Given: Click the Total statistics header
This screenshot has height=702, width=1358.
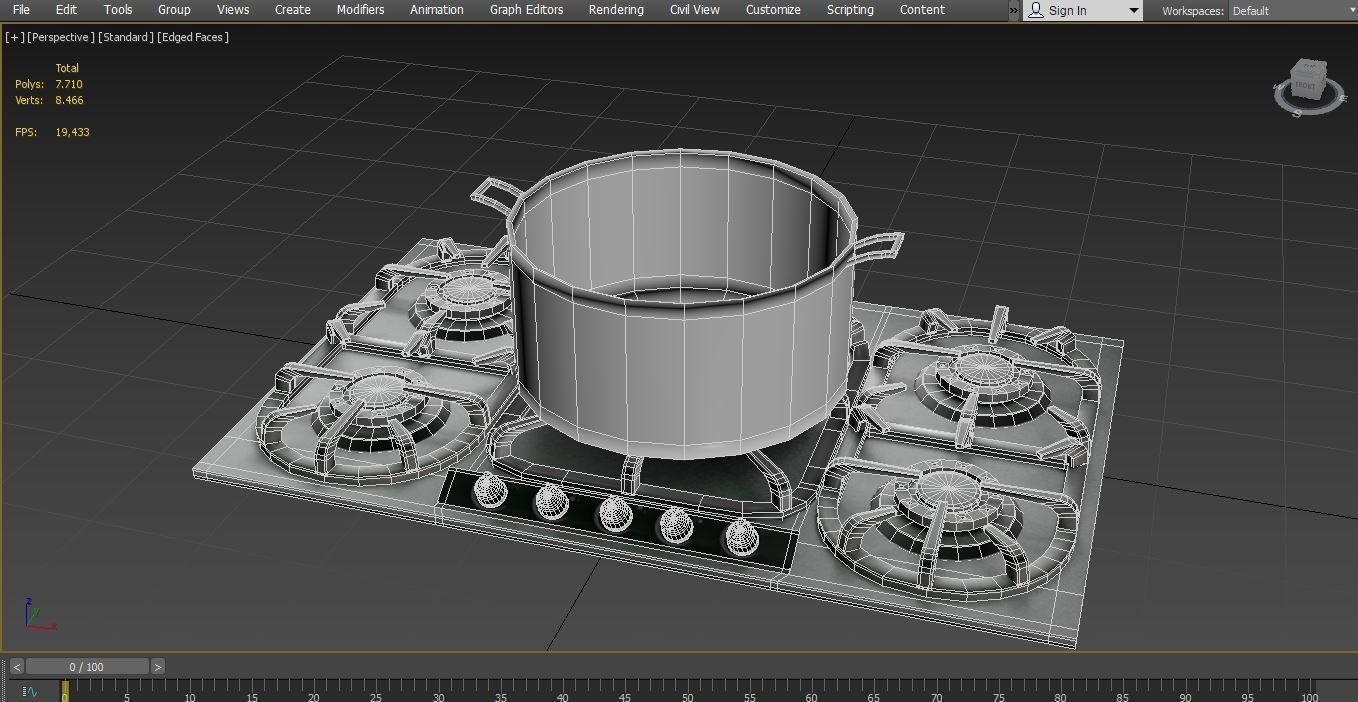Looking at the screenshot, I should (67, 68).
